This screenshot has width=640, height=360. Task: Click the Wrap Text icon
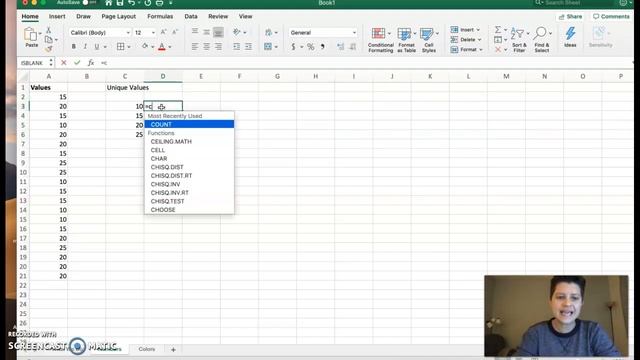[x=269, y=32]
